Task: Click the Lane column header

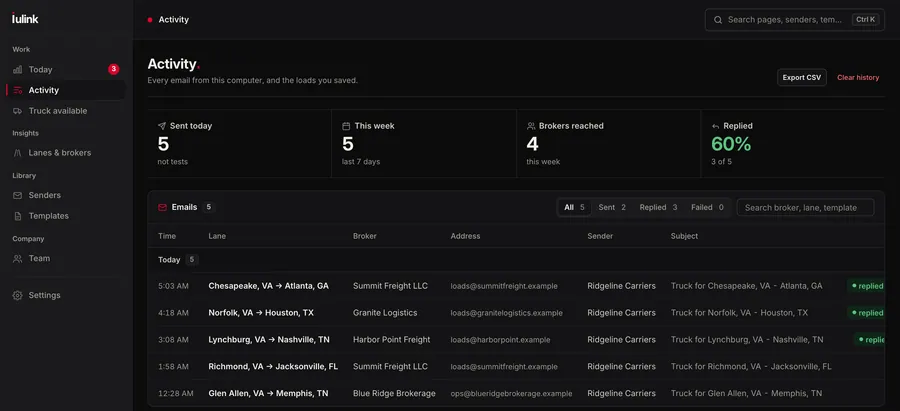Action: [x=217, y=236]
